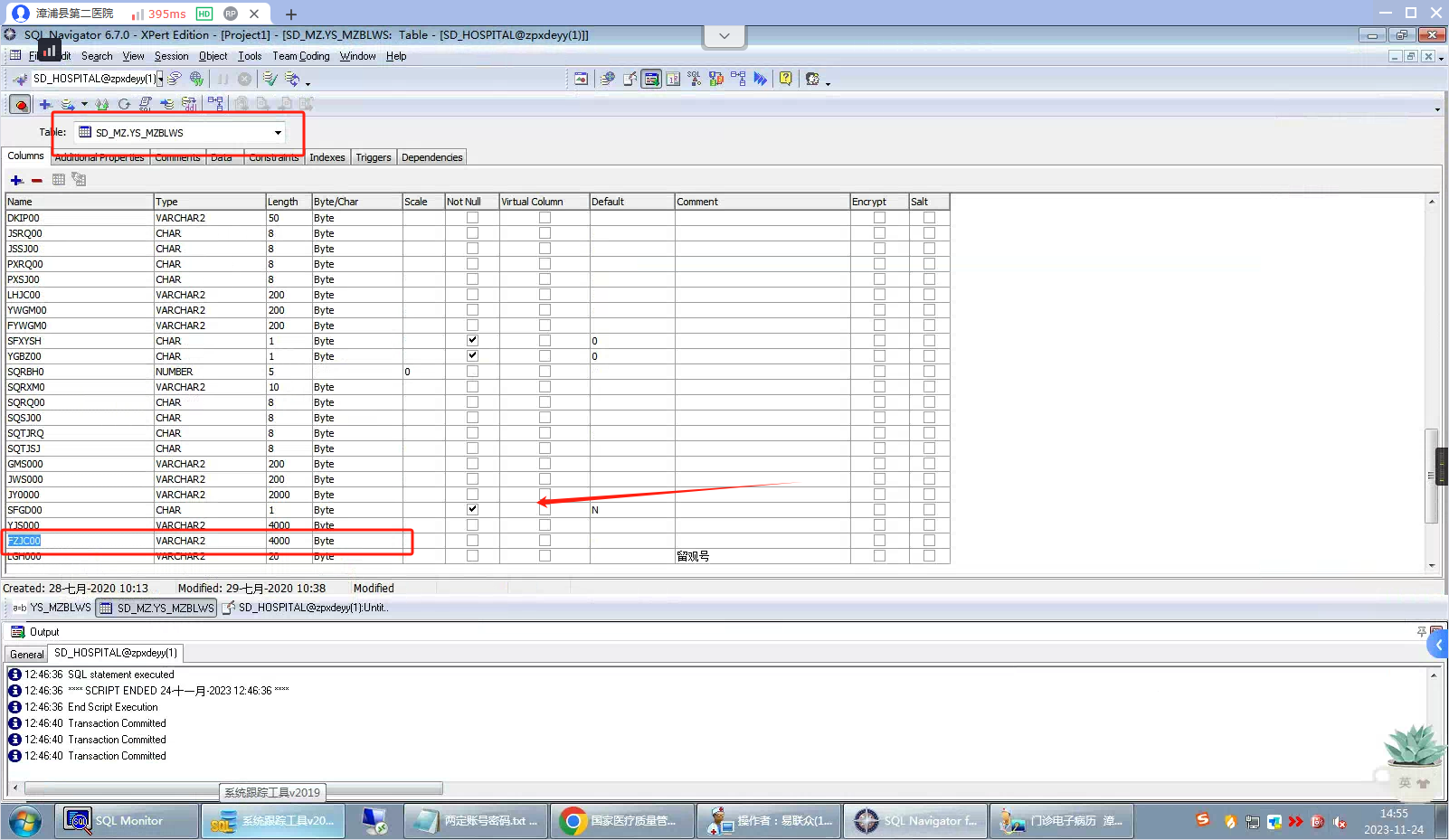Uncheck Not Null for SFGD00 row

[x=472, y=510]
